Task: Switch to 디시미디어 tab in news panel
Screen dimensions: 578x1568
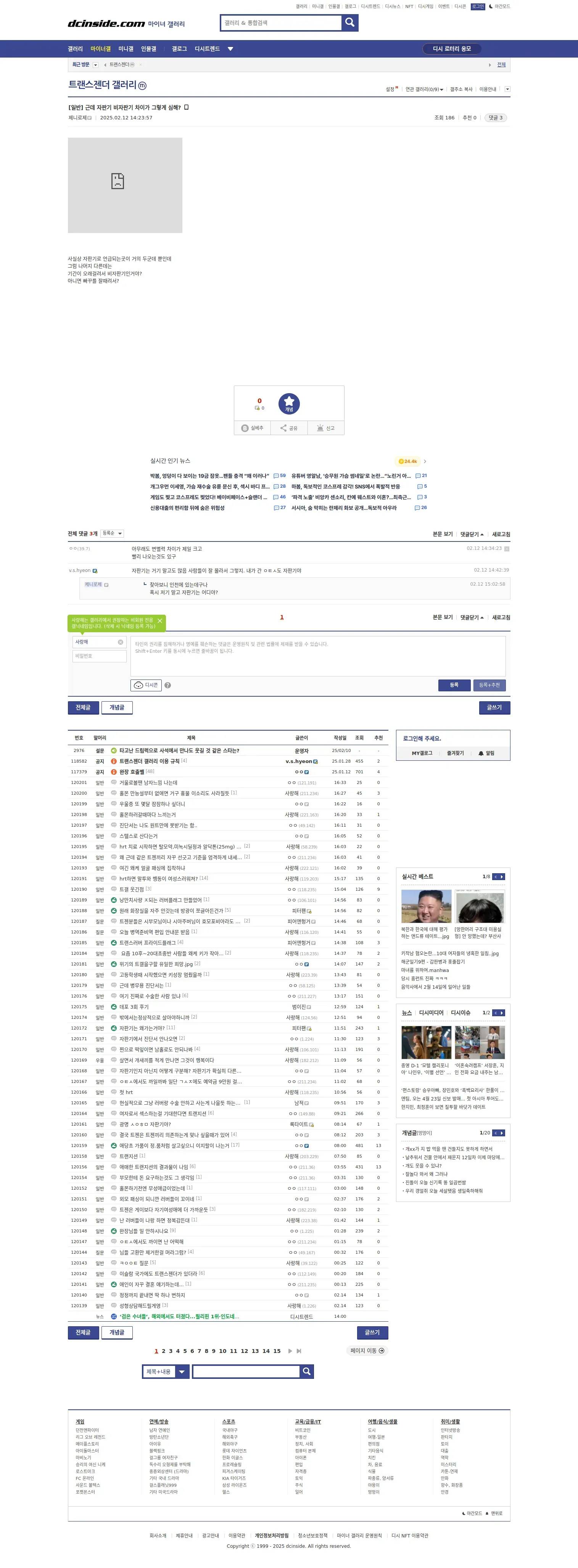Action: (x=431, y=1013)
